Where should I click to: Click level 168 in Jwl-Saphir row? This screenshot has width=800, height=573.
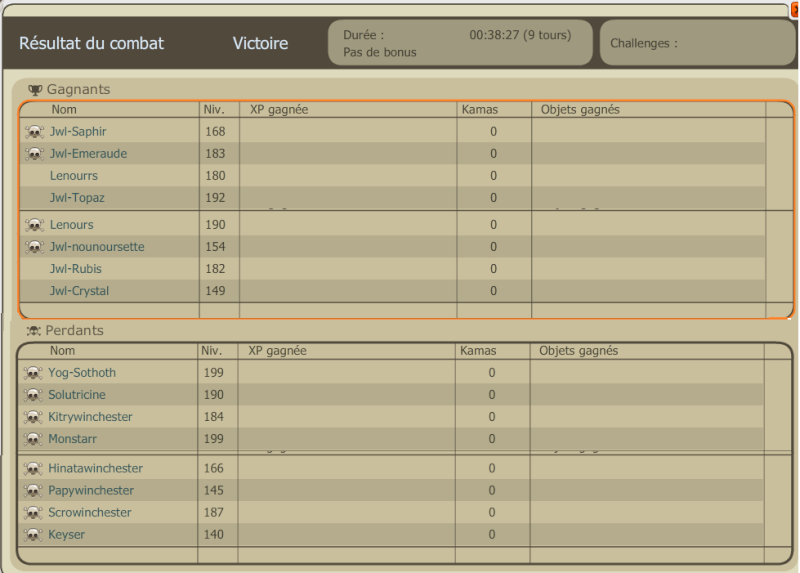pyautogui.click(x=215, y=132)
